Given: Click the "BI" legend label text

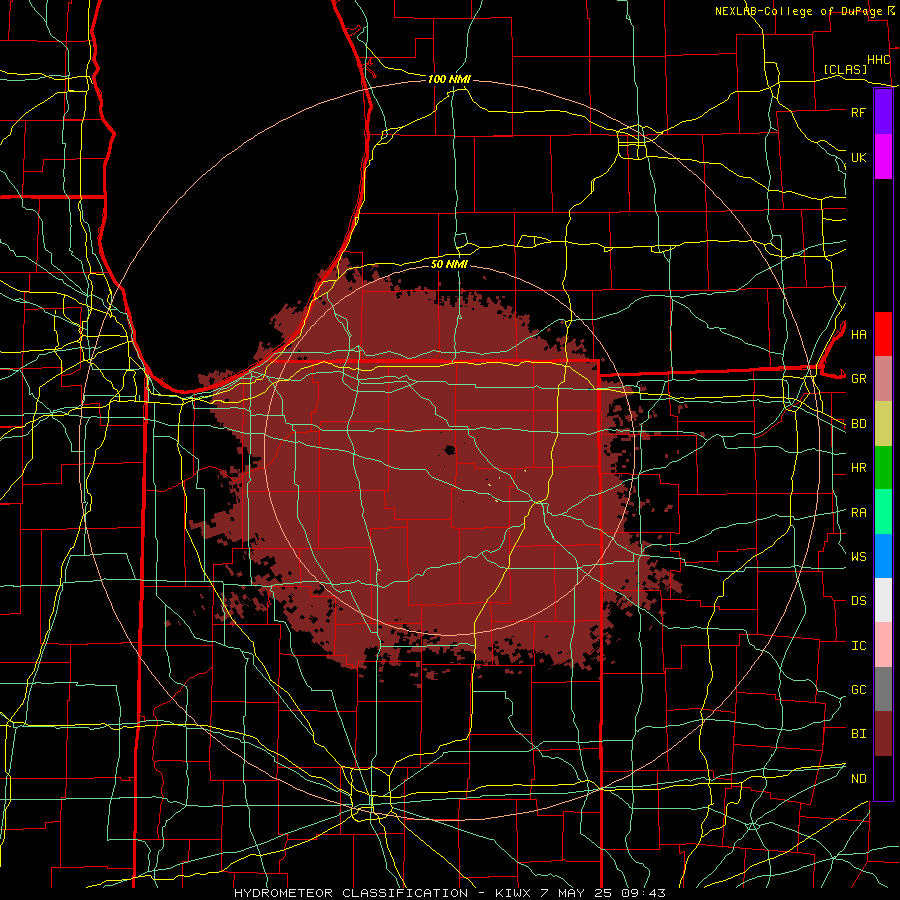Looking at the screenshot, I should [x=858, y=734].
